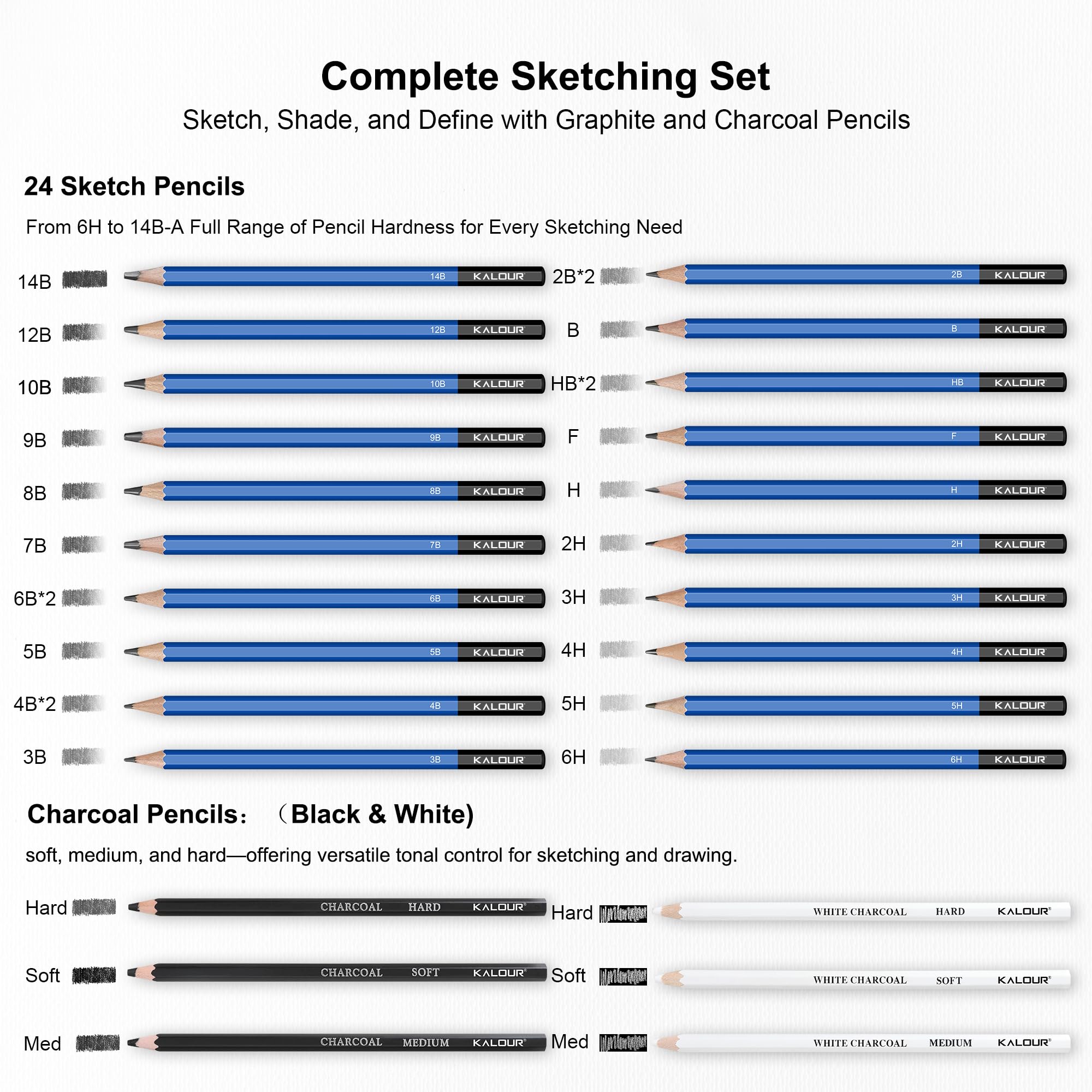Click the black Charcoal Hard pencil
This screenshot has width=1092, height=1092.
[x=337, y=906]
